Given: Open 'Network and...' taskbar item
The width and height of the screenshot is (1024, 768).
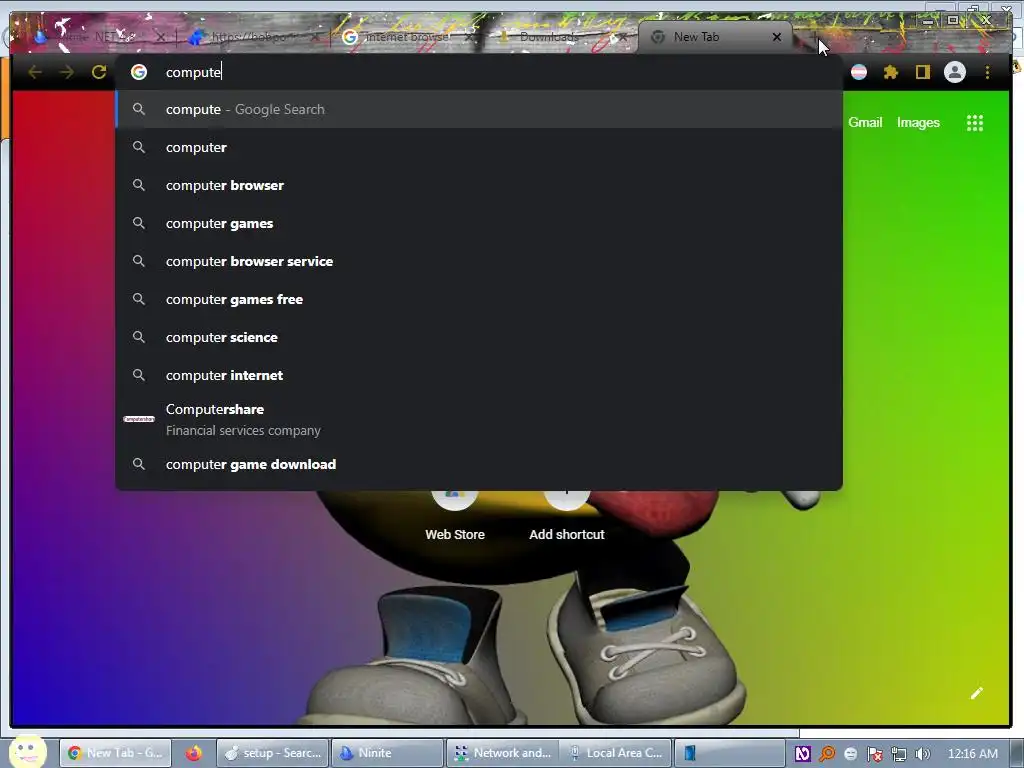Looking at the screenshot, I should coord(502,753).
